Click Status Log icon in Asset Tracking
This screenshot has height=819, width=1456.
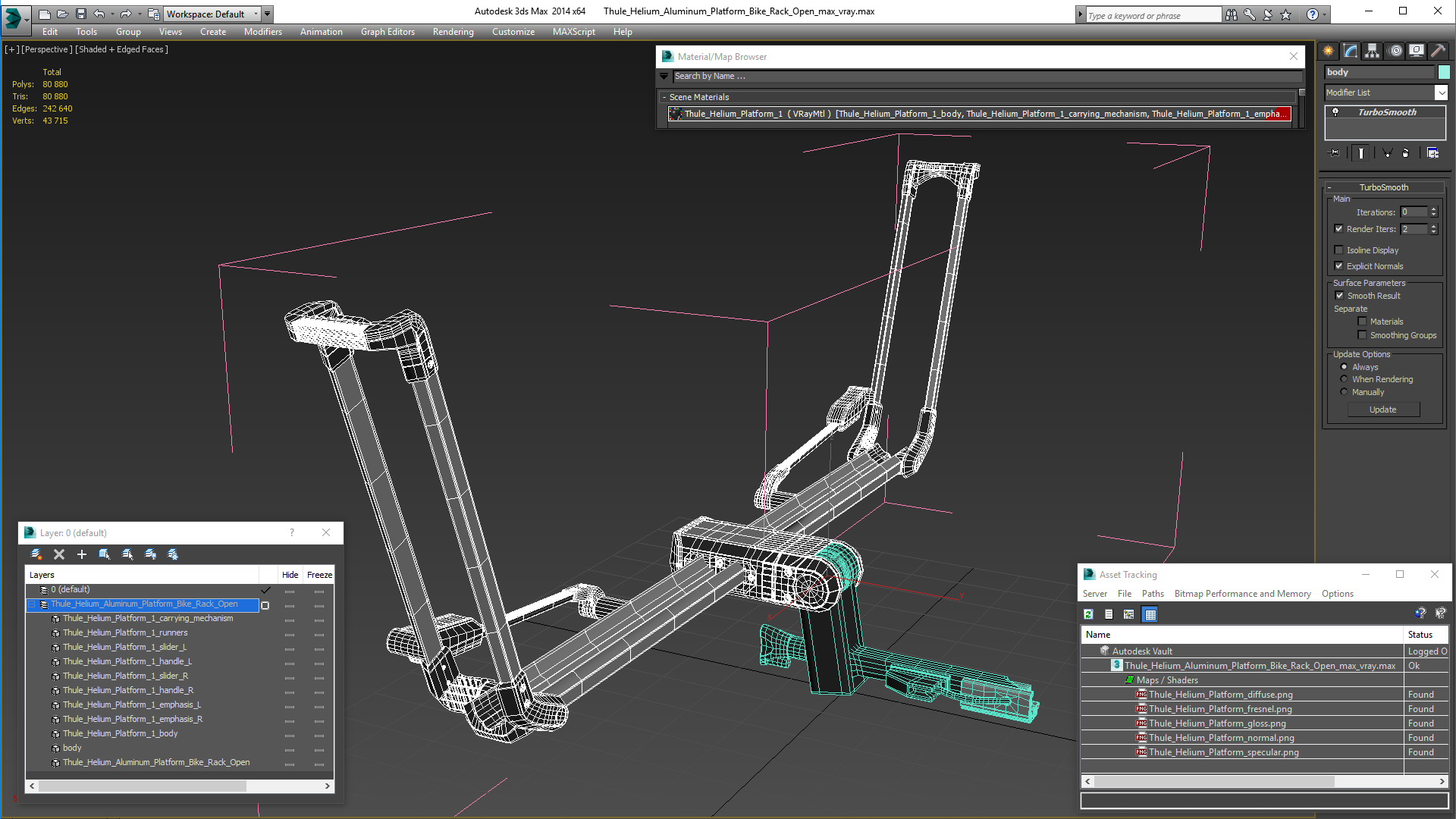1109,614
